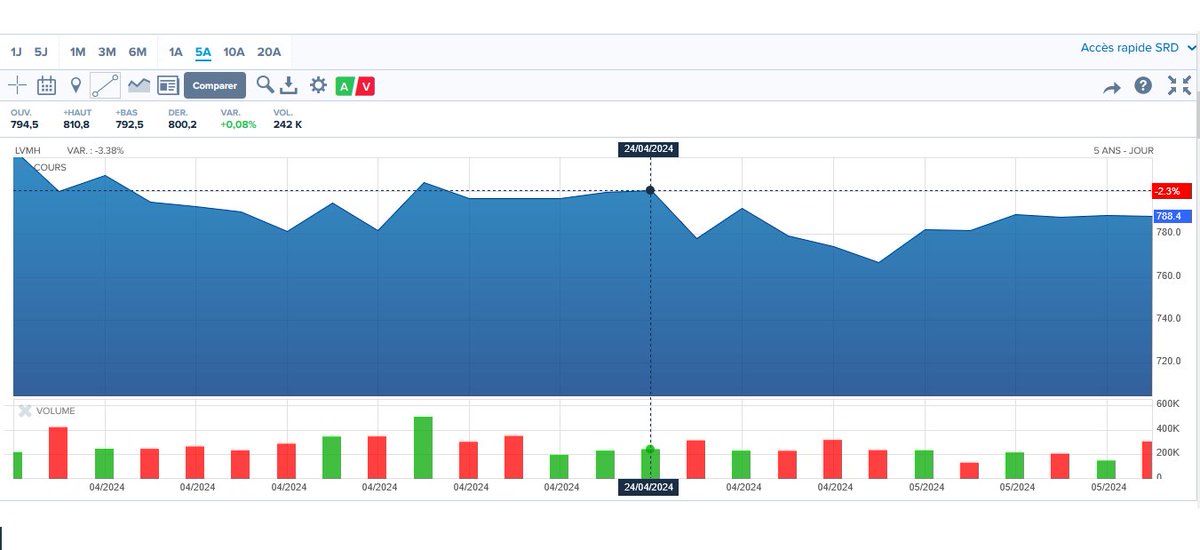Click the COURS legend label
Screen dimensions: 1200x550
click(x=50, y=167)
